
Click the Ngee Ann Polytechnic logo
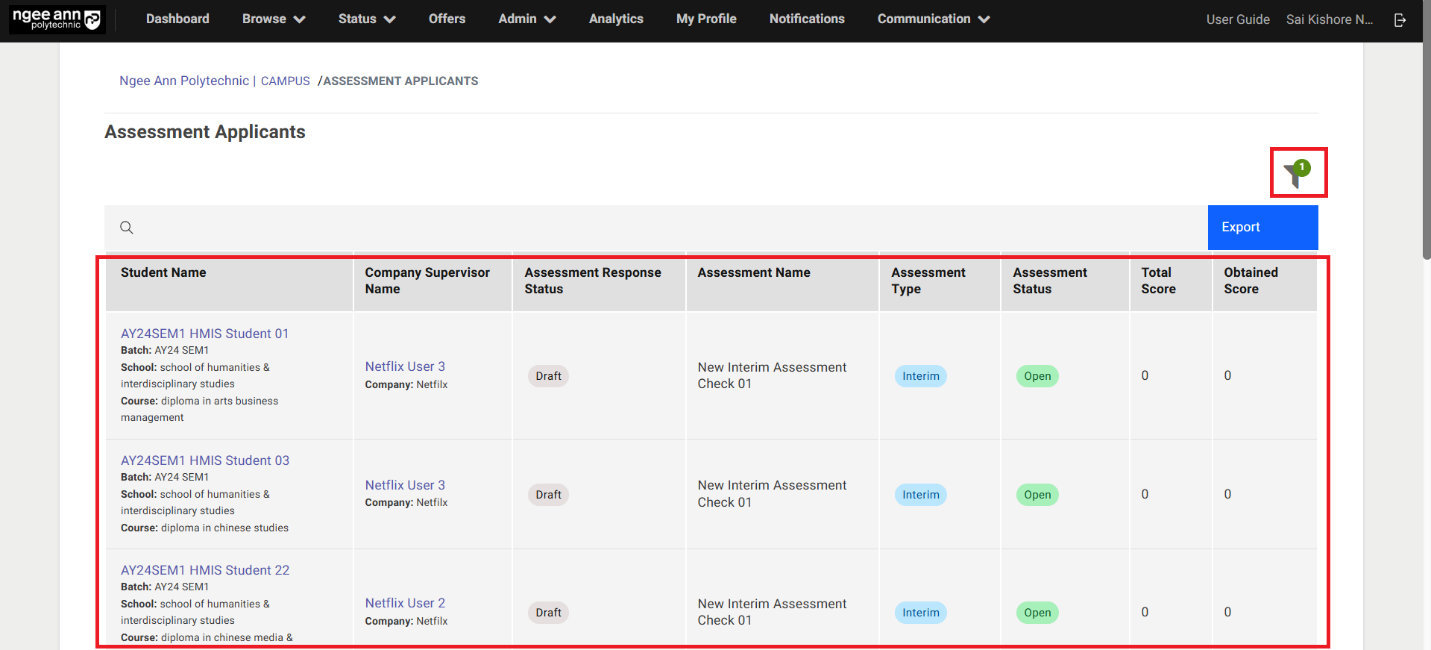coord(56,20)
